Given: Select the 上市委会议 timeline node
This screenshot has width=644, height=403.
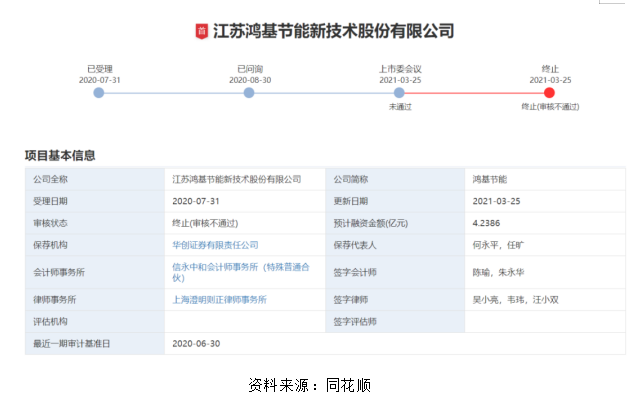Looking at the screenshot, I should coord(399,93).
